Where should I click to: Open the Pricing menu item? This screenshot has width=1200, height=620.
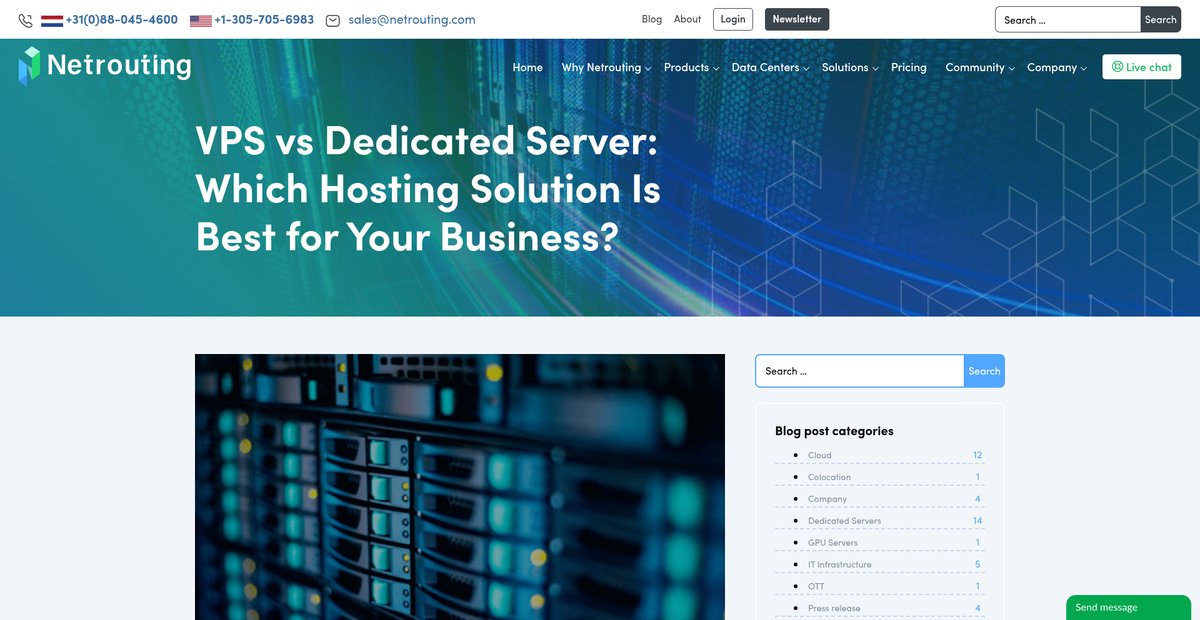[x=909, y=67]
